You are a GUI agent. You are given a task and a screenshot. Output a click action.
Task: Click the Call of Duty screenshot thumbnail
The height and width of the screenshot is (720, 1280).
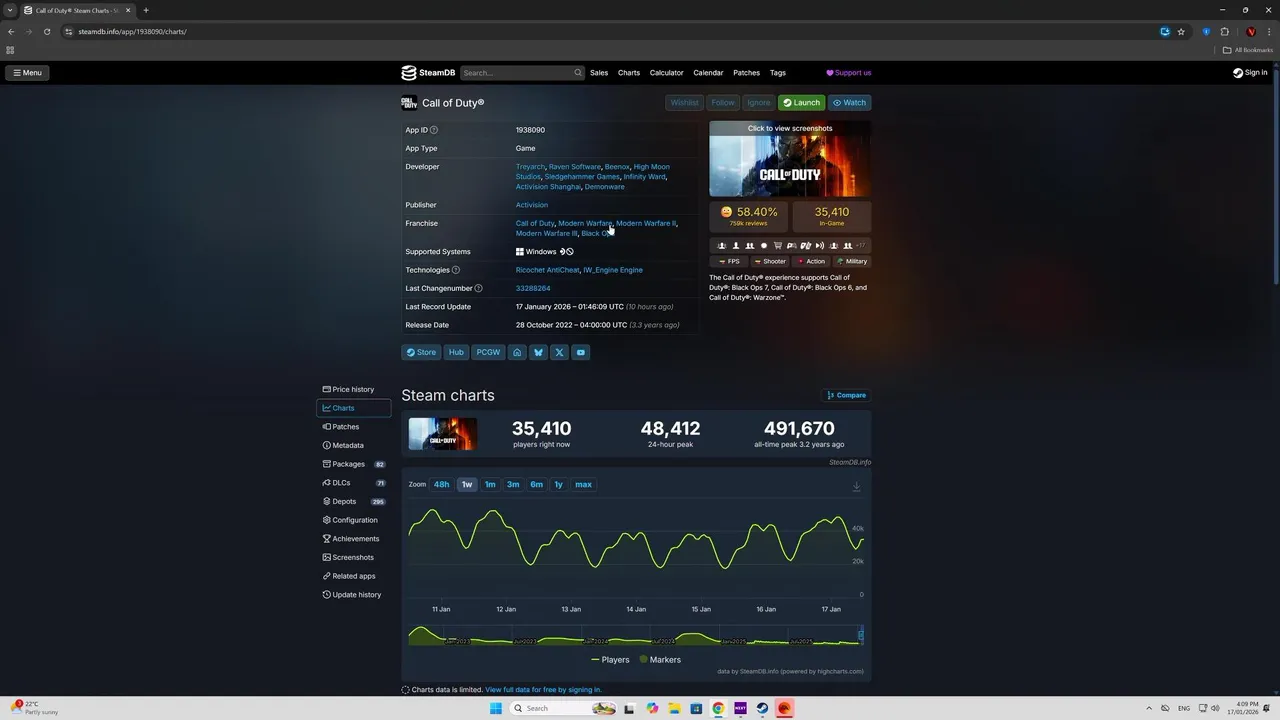point(790,159)
